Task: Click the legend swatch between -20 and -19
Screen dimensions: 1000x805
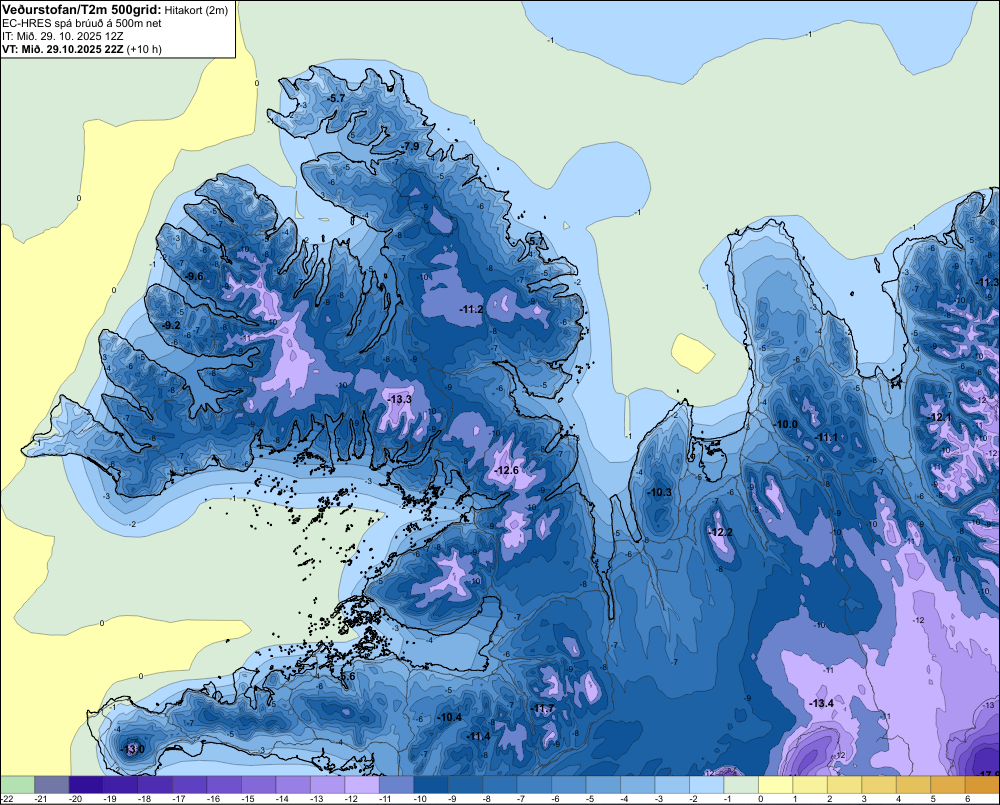Action: [86, 785]
